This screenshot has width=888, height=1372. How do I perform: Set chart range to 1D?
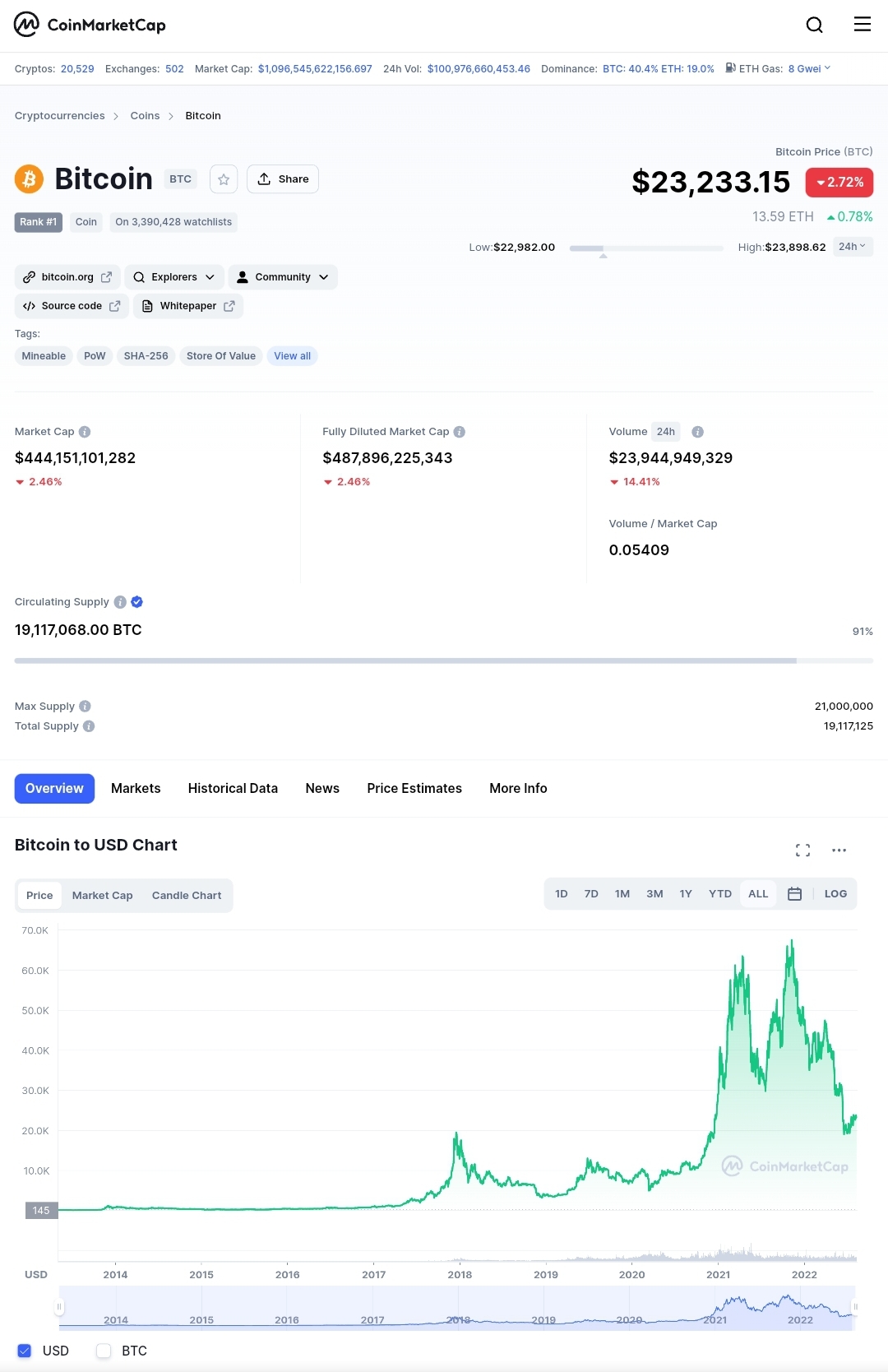(562, 894)
